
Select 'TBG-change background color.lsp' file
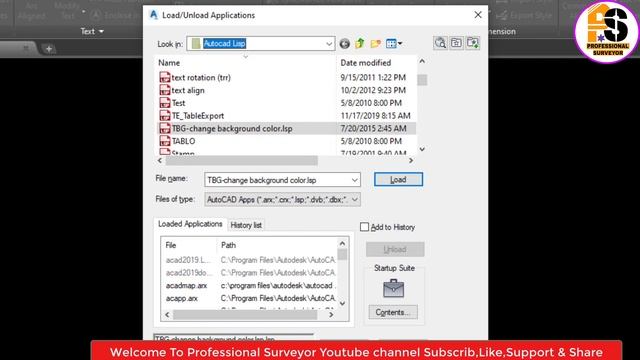point(232,128)
